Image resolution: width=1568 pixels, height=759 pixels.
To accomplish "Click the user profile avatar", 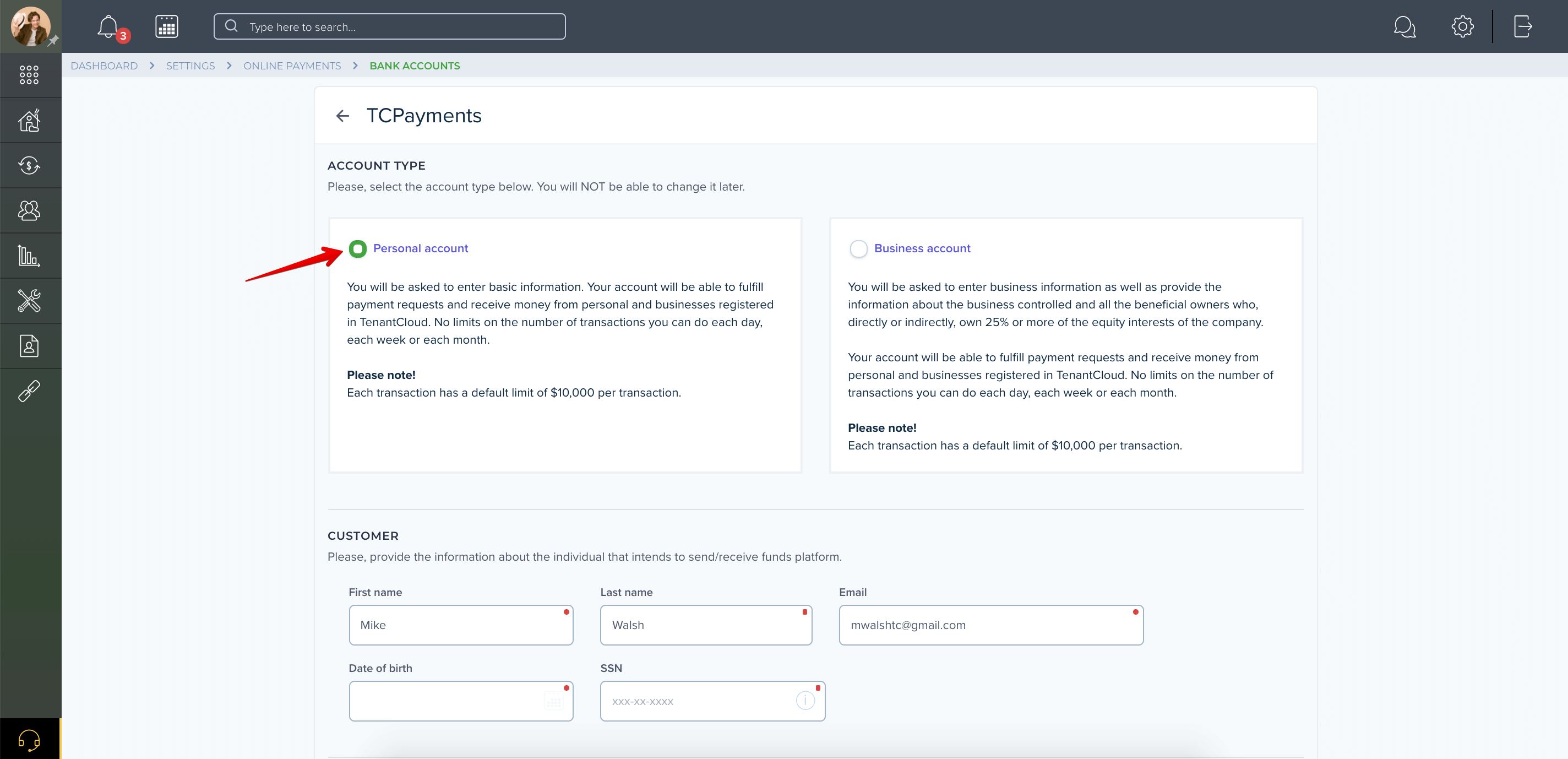I will pos(30,26).
